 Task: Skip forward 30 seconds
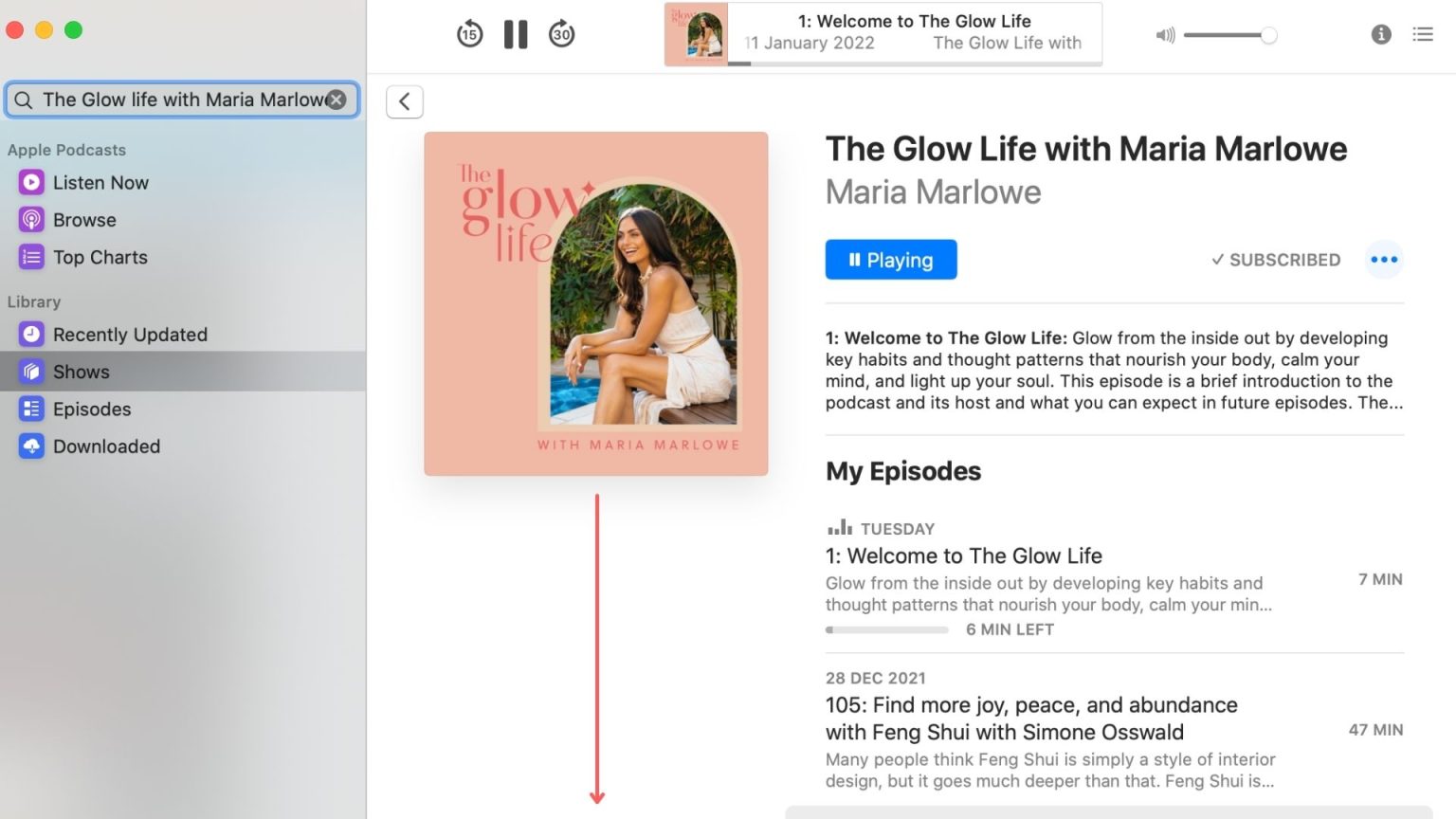pos(562,35)
